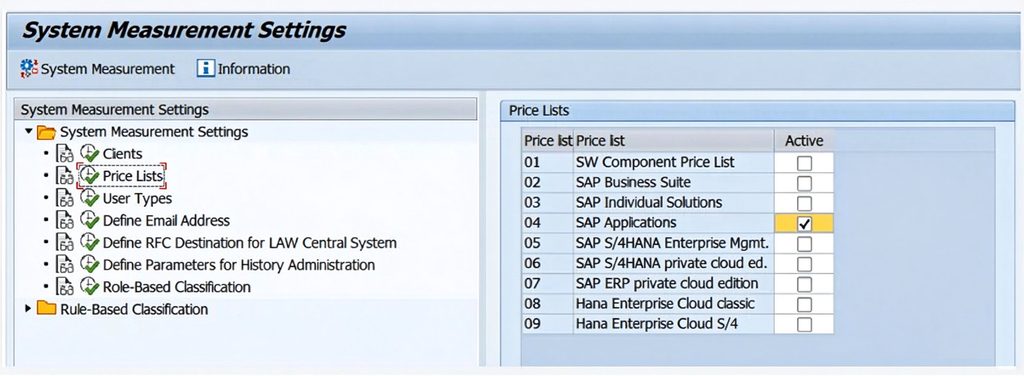Click price list number cell '07'
Screen dimensions: 1024x376
pyautogui.click(x=547, y=284)
